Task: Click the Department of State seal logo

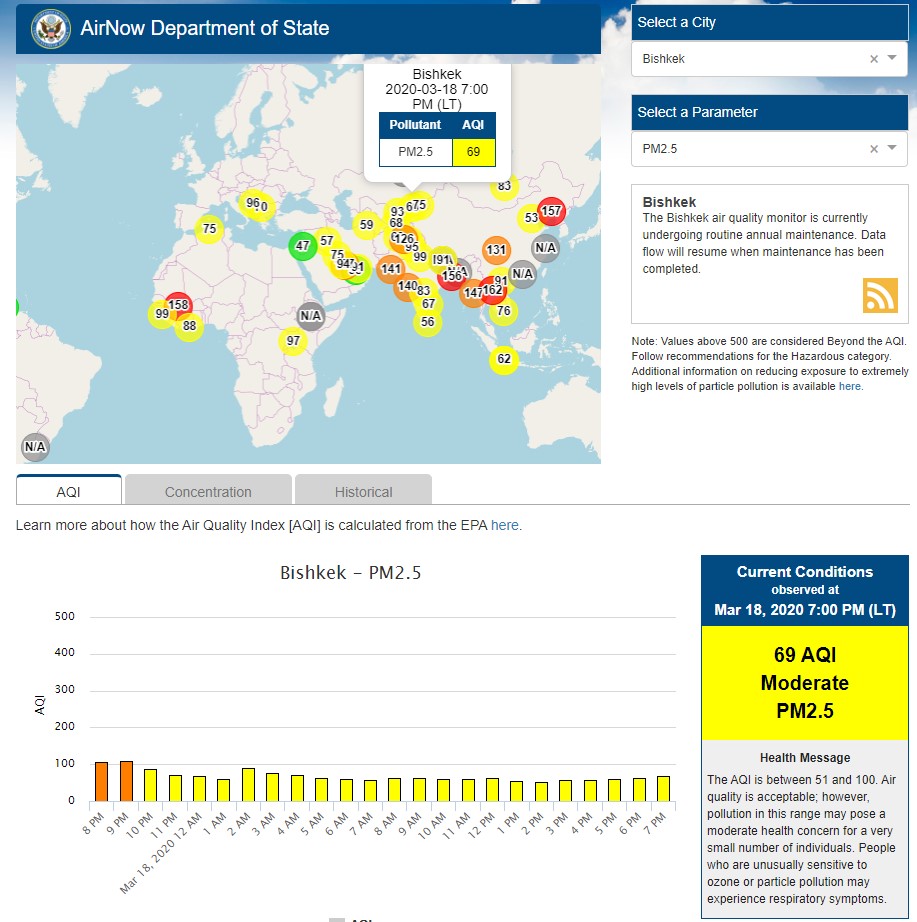Action: (50, 27)
